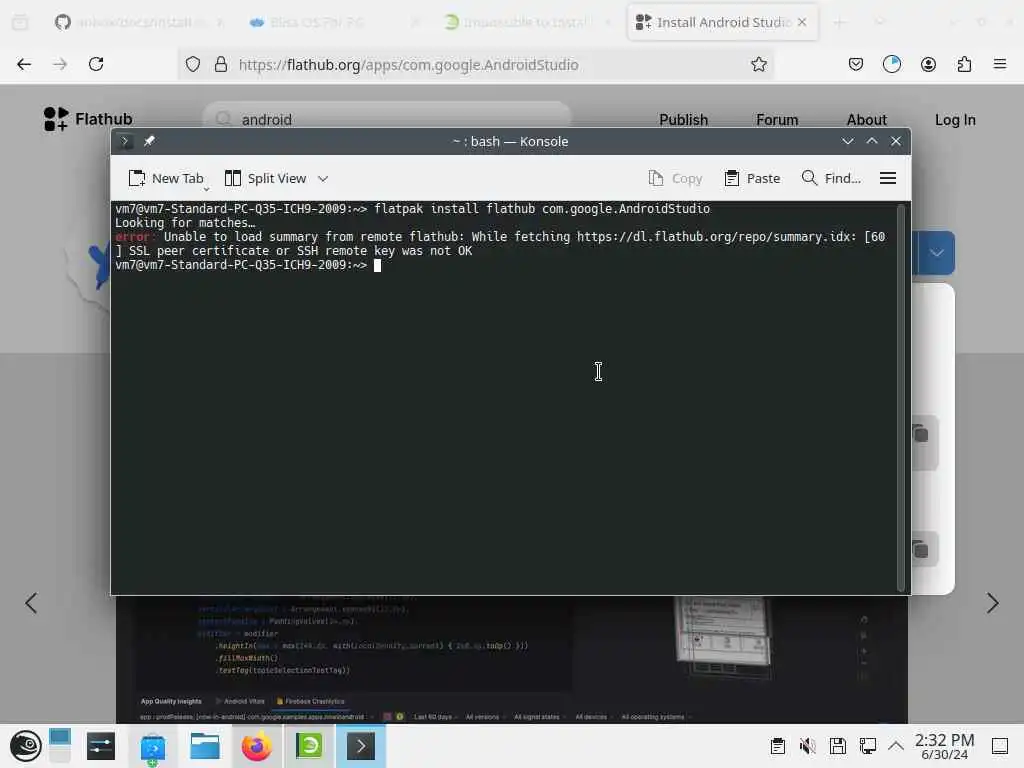Open a new Firefox tab with plus

point(839,23)
